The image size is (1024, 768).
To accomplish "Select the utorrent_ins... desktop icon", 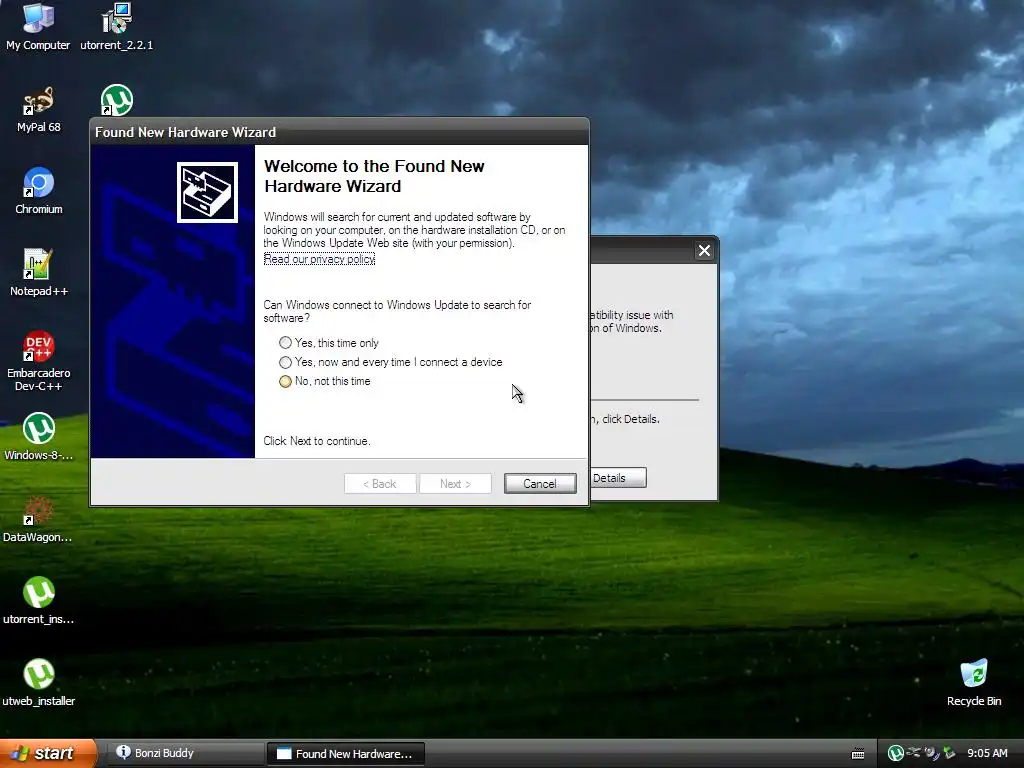I will pyautogui.click(x=39, y=600).
